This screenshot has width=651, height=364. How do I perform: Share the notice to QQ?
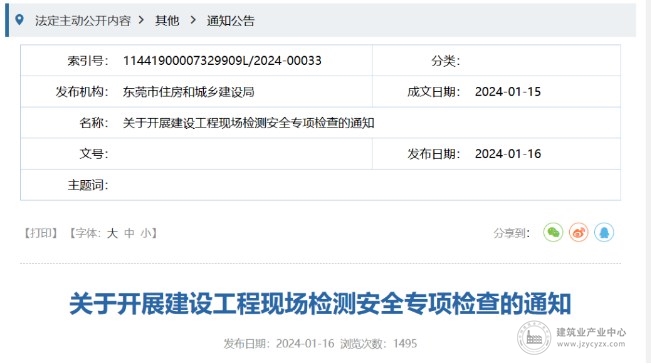(604, 232)
